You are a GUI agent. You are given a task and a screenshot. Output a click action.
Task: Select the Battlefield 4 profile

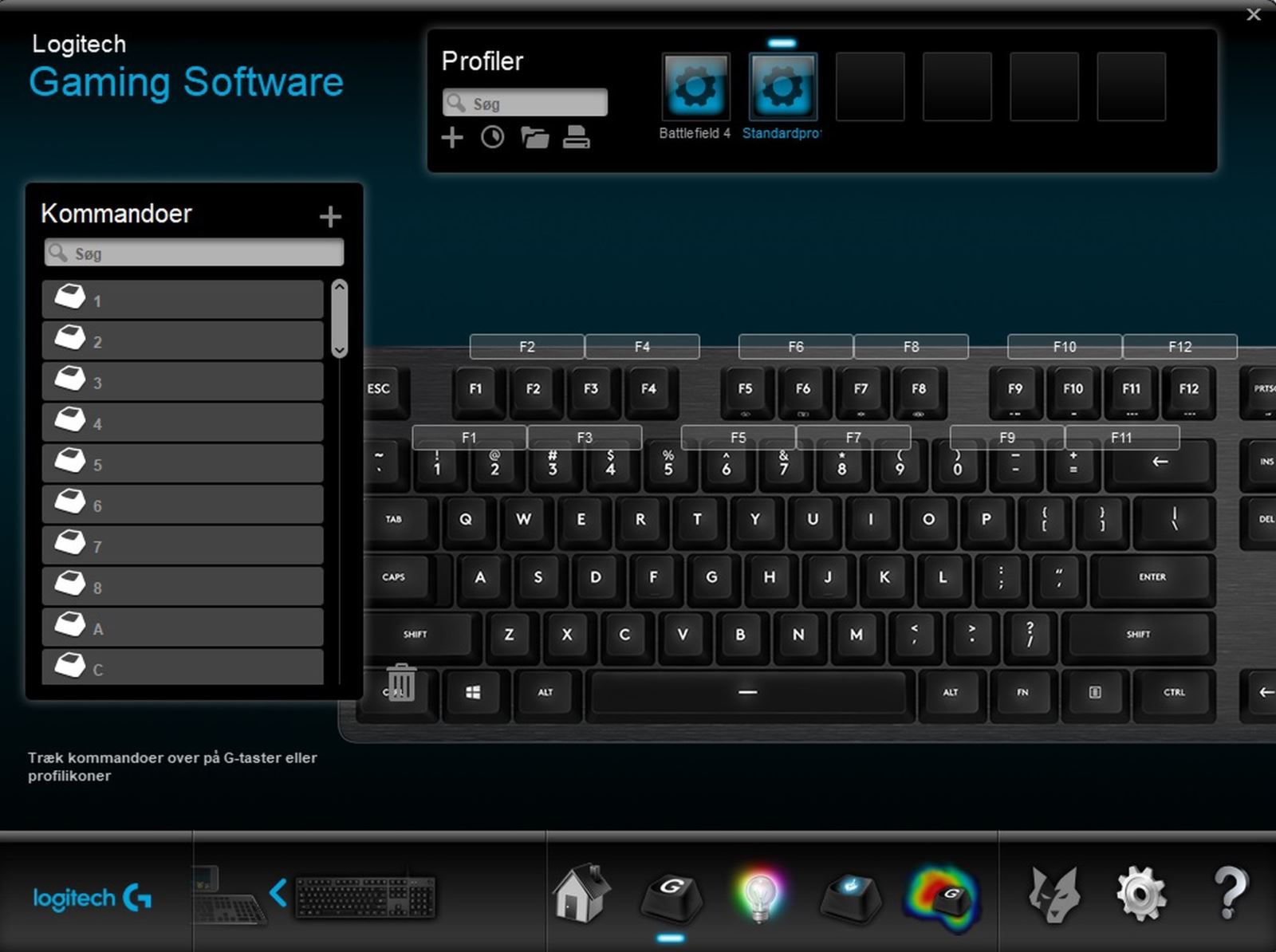[695, 87]
